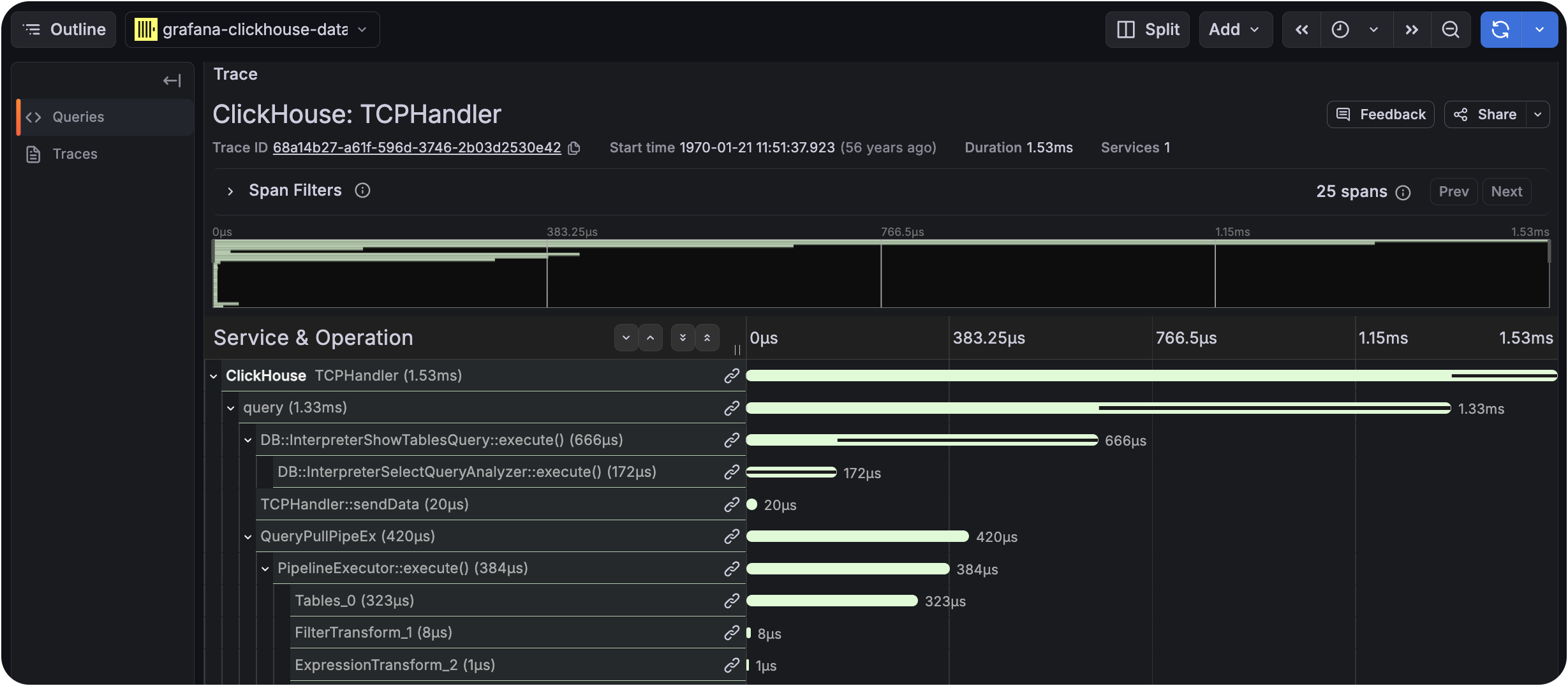Expand the Span Filters section
The height and width of the screenshot is (686, 1568).
[230, 191]
